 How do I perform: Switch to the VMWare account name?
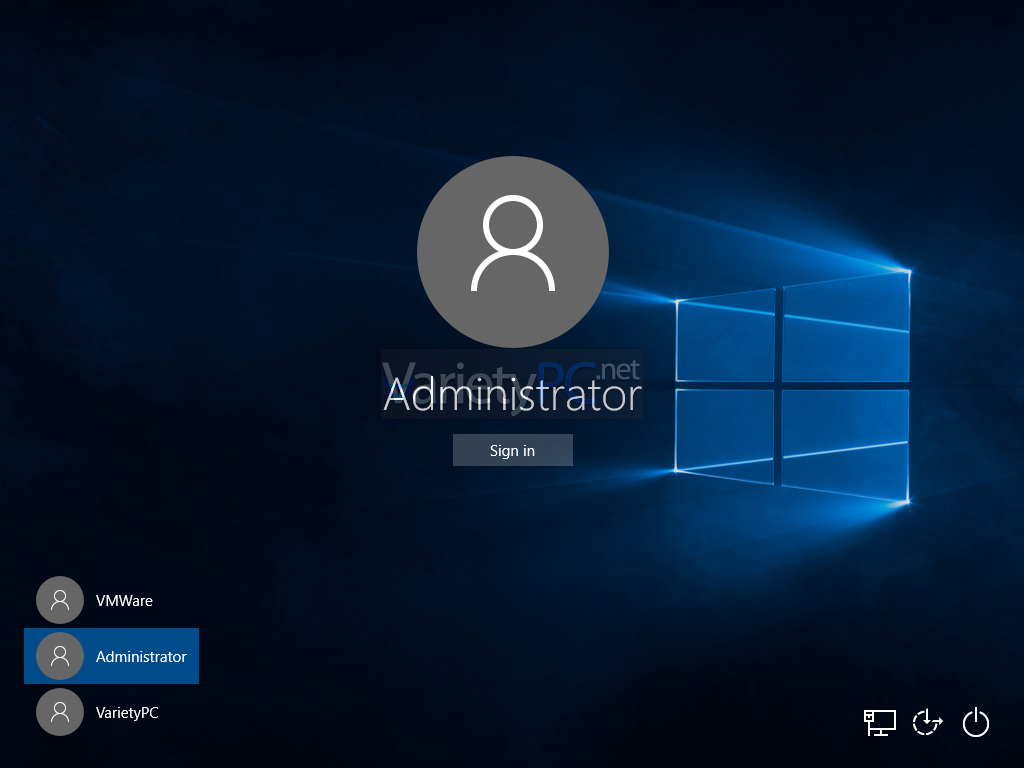(124, 601)
